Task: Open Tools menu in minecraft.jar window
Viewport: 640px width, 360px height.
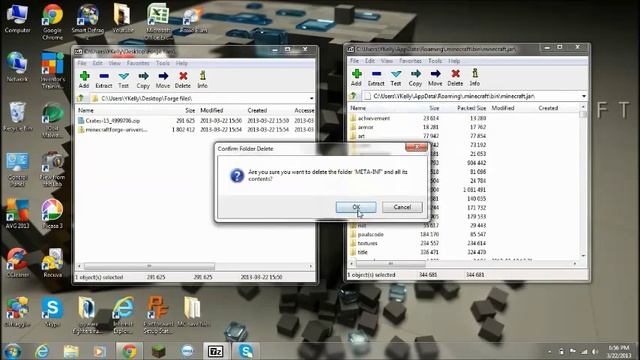Action: 435,61
